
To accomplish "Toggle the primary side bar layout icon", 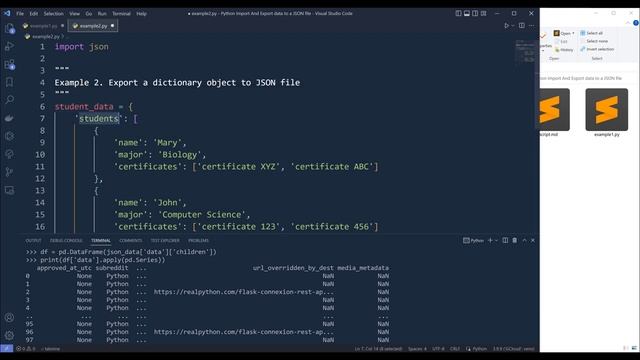I will [458, 13].
